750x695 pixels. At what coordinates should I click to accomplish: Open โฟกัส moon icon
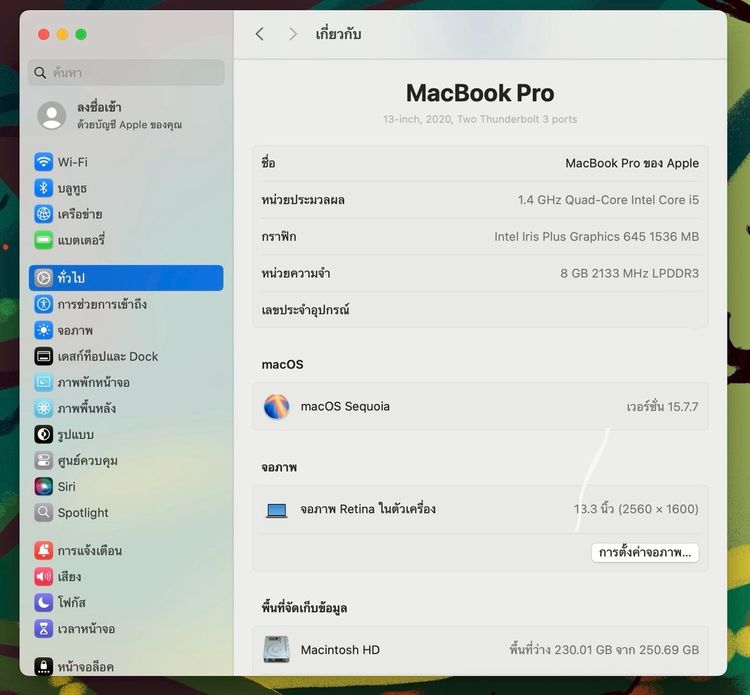pos(44,602)
